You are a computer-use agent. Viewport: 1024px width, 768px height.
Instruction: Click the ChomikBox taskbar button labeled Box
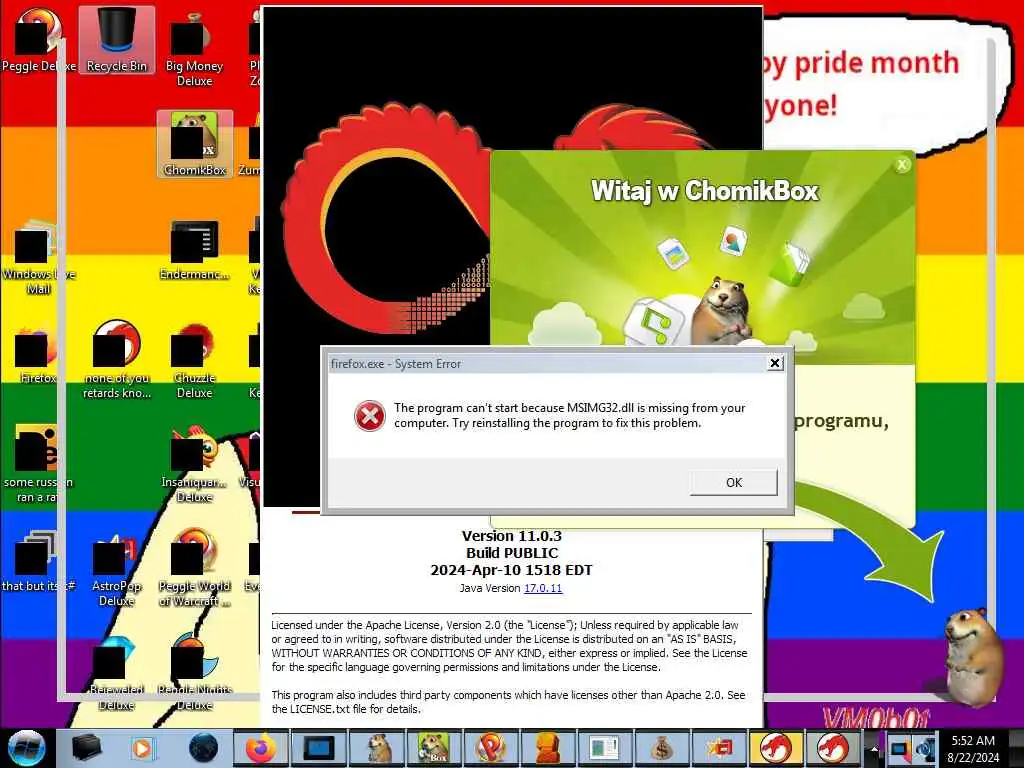(433, 748)
